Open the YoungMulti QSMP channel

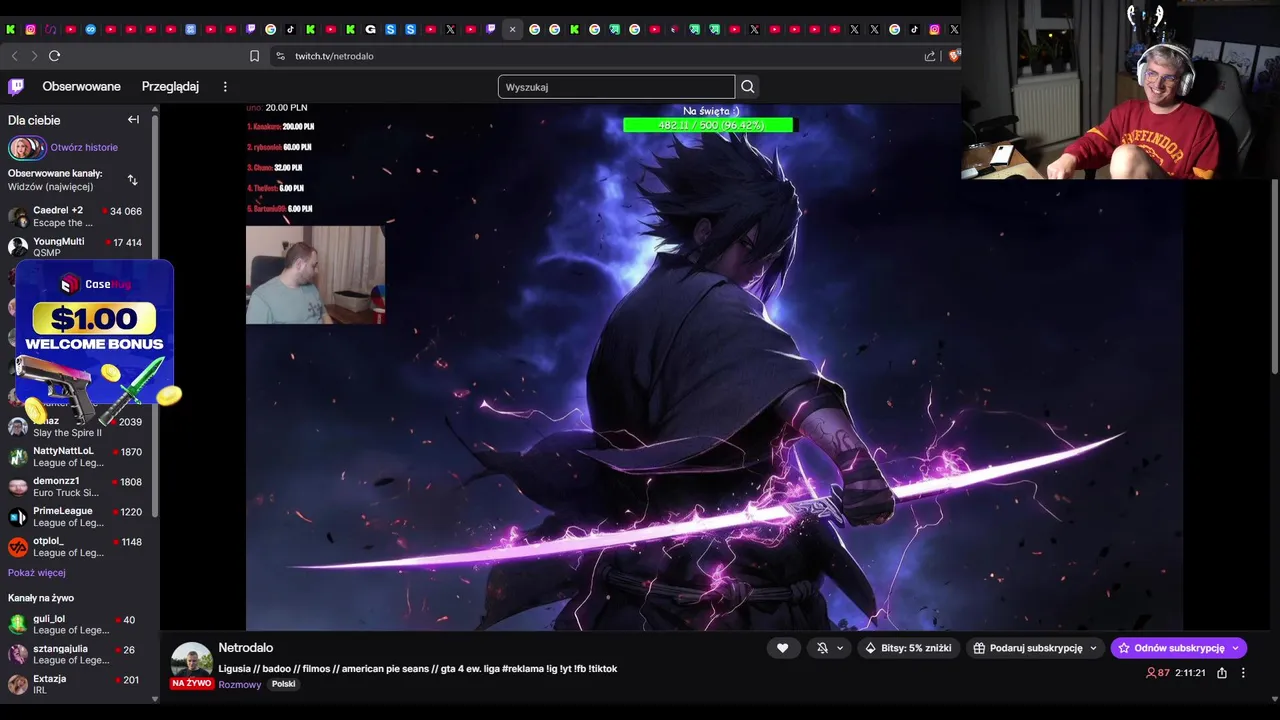[x=77, y=247]
